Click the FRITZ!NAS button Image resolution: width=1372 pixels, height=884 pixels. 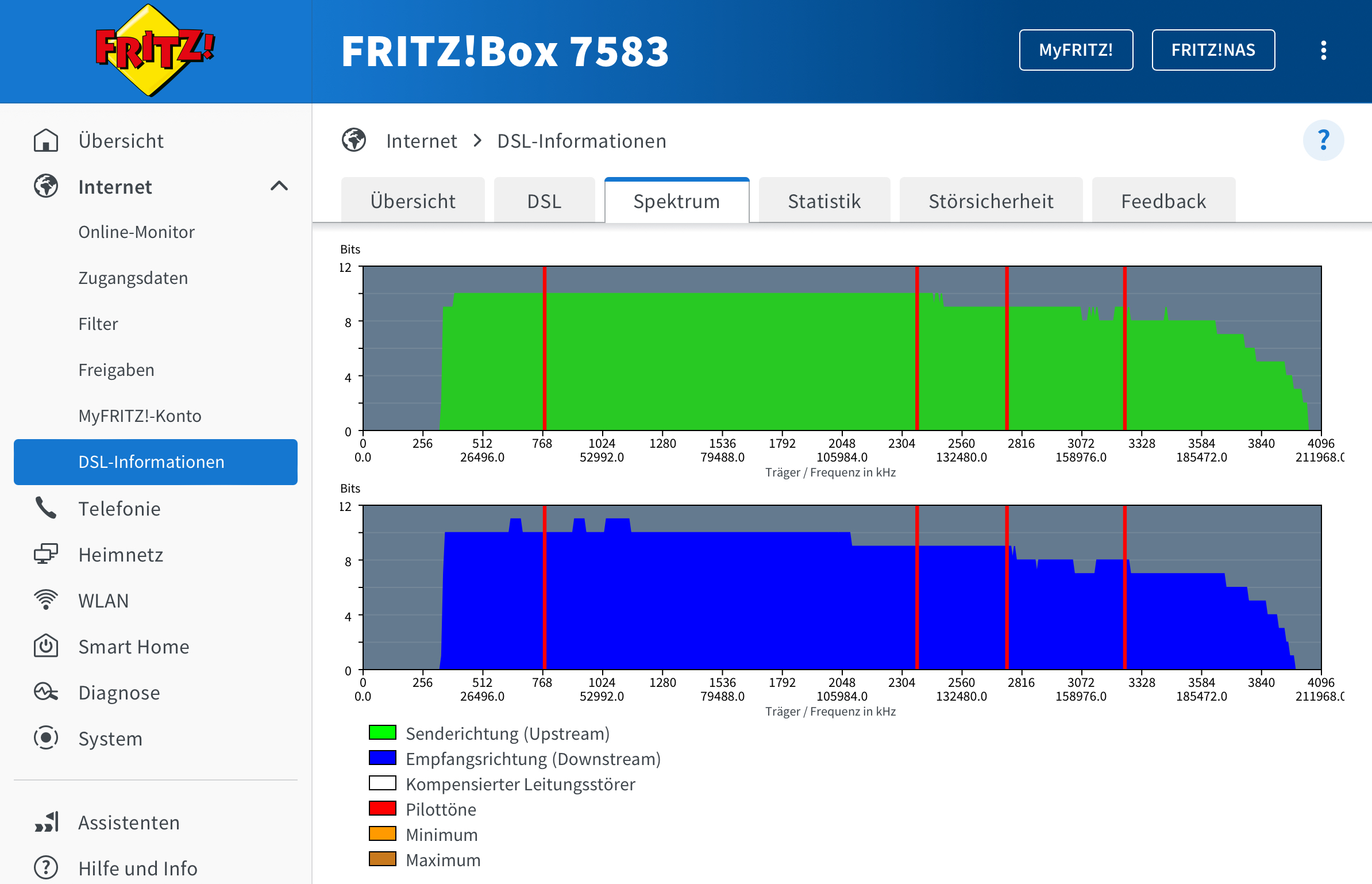click(x=1213, y=51)
